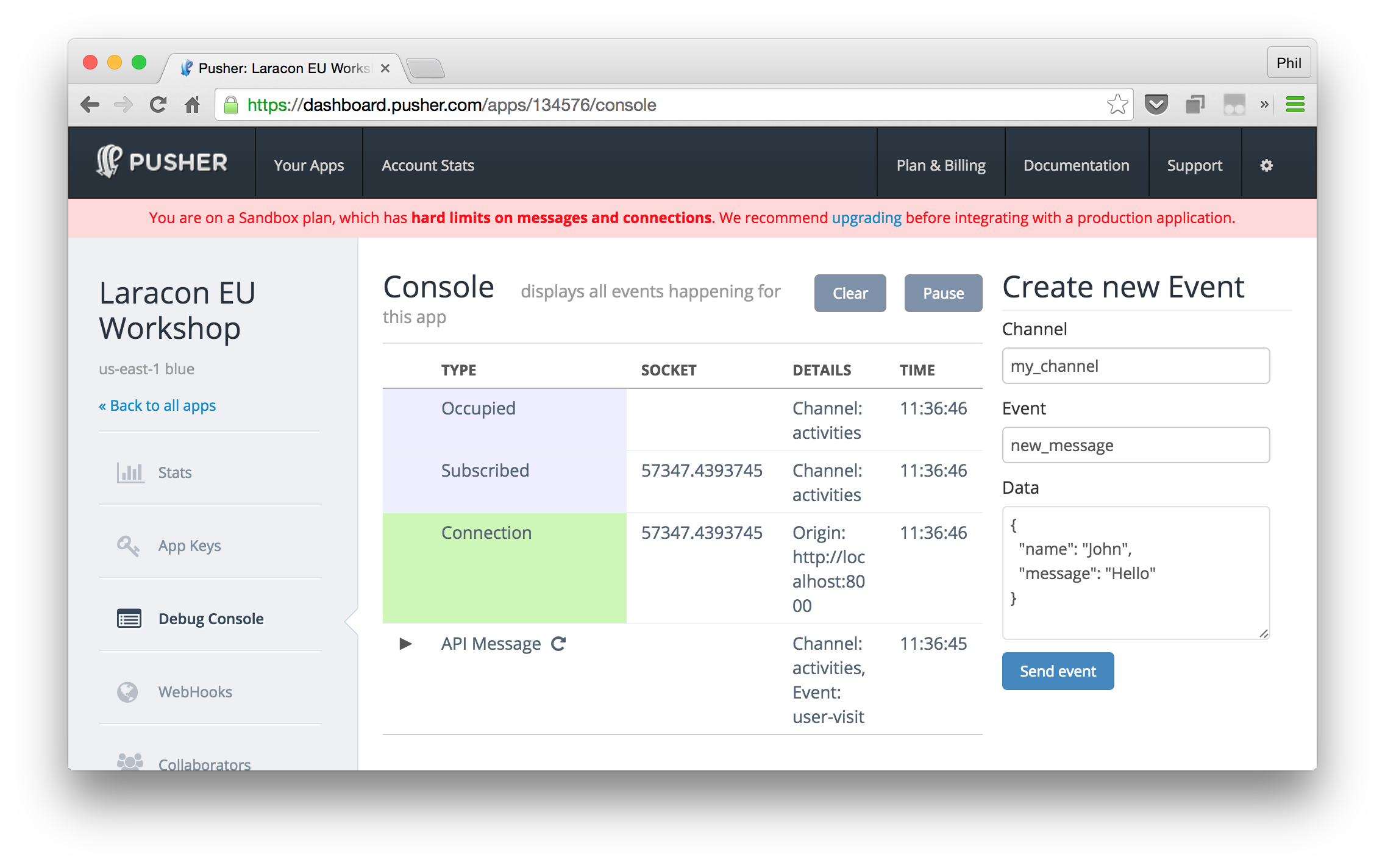Open the Support nav item

click(x=1195, y=165)
